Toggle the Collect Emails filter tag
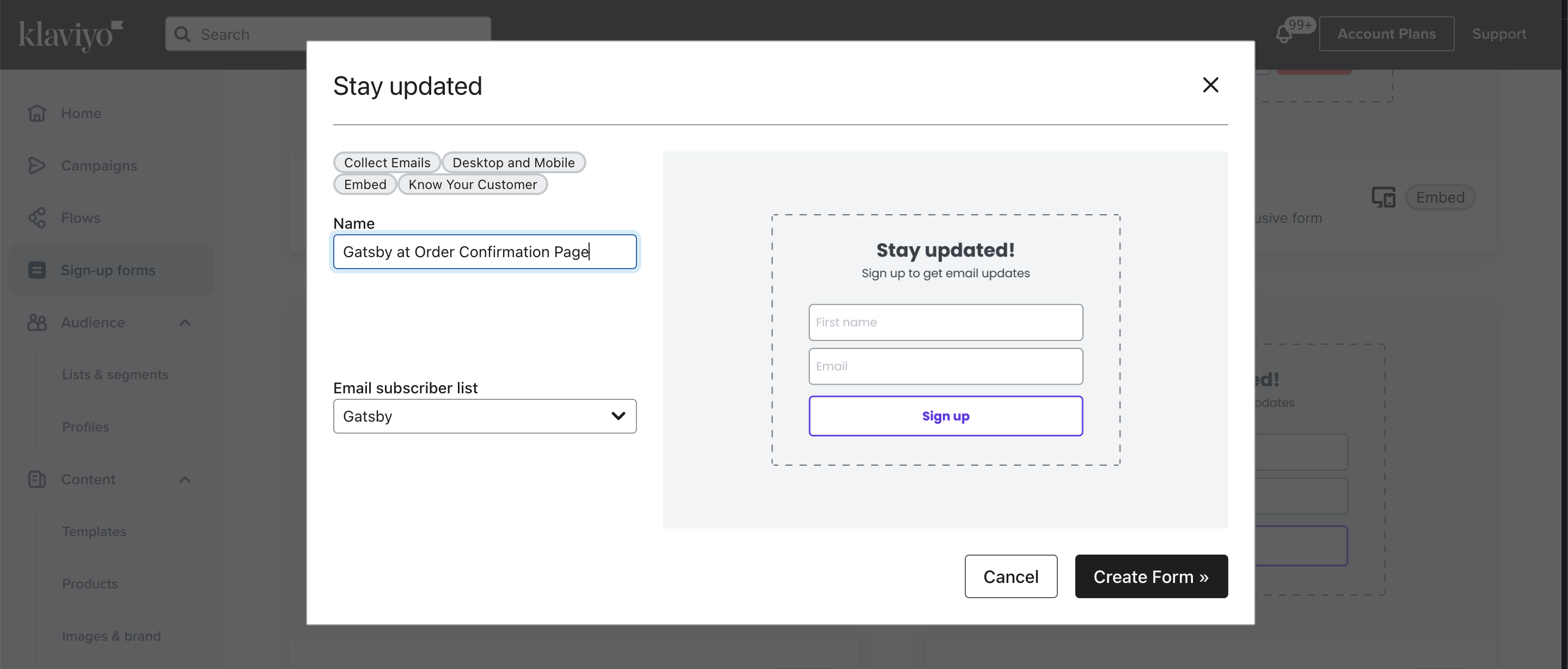Screen dimensions: 1568x669 pyautogui.click(x=387, y=162)
